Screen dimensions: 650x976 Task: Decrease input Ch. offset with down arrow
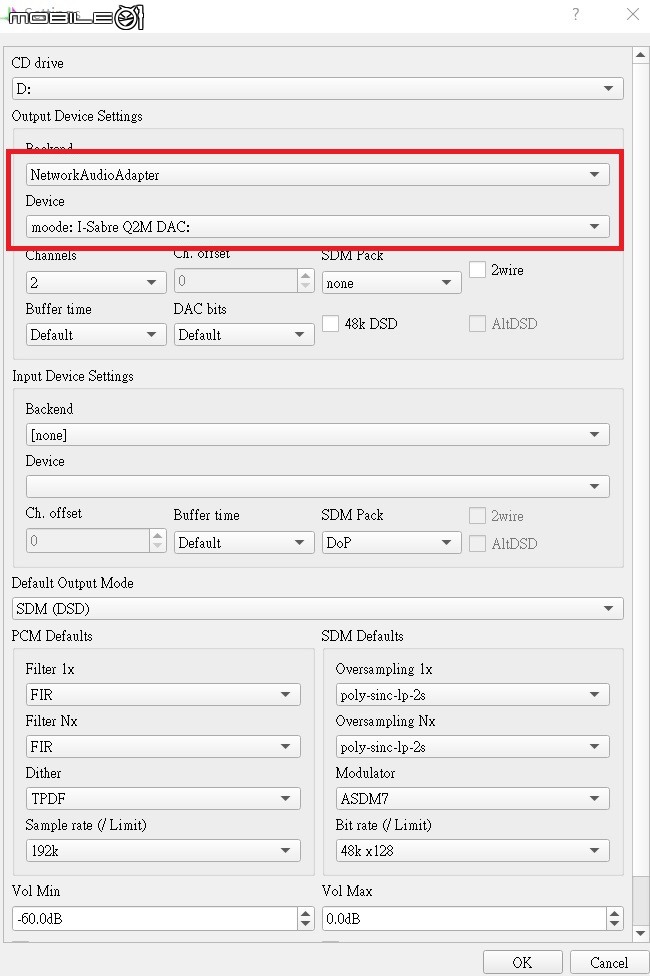[158, 546]
